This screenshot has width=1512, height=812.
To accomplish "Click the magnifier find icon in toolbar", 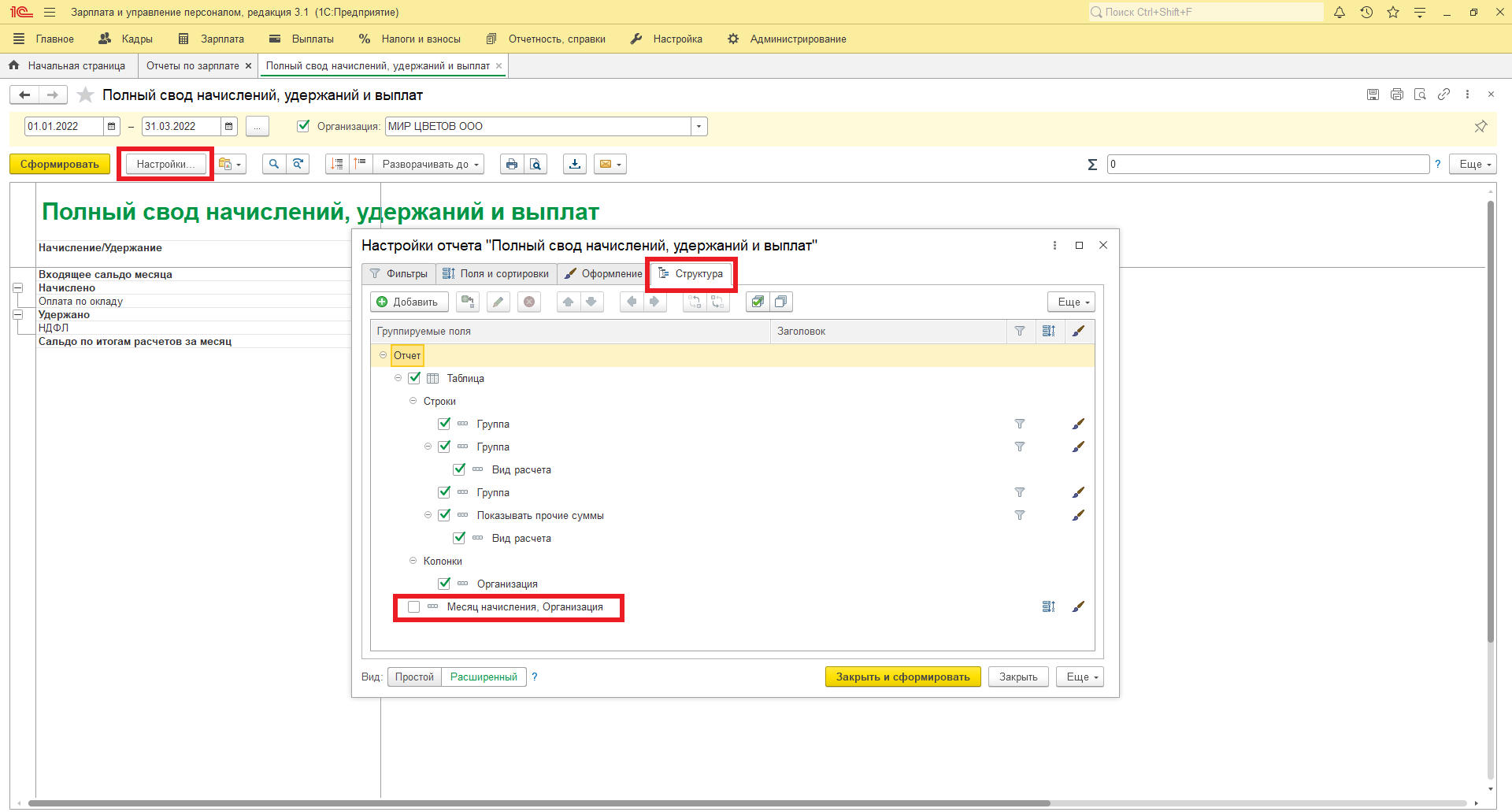I will pyautogui.click(x=273, y=164).
